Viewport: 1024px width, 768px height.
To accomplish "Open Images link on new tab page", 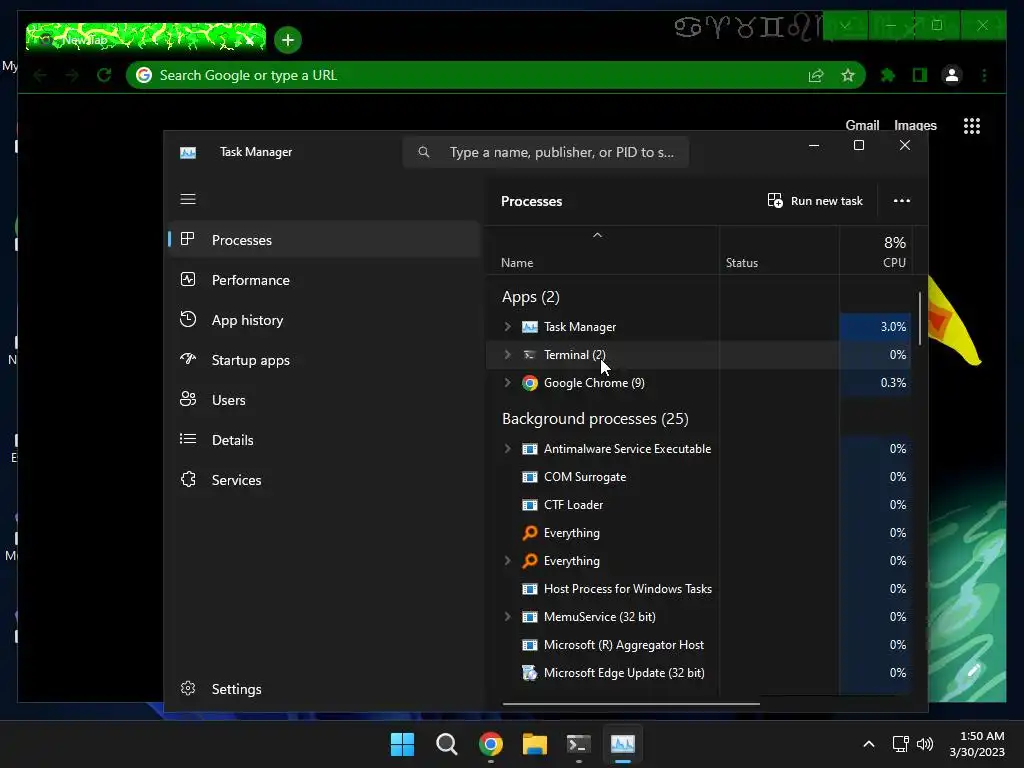I will 915,125.
